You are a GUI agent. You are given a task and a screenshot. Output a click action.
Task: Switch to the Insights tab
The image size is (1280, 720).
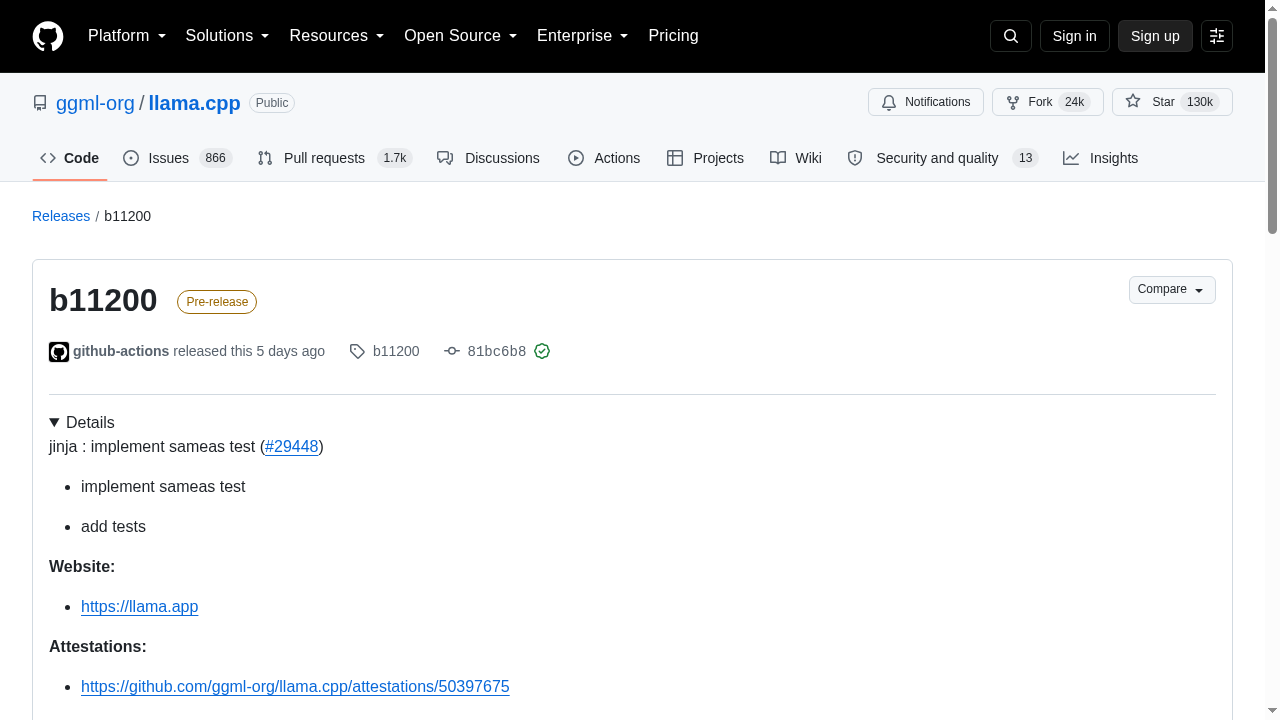[1100, 158]
